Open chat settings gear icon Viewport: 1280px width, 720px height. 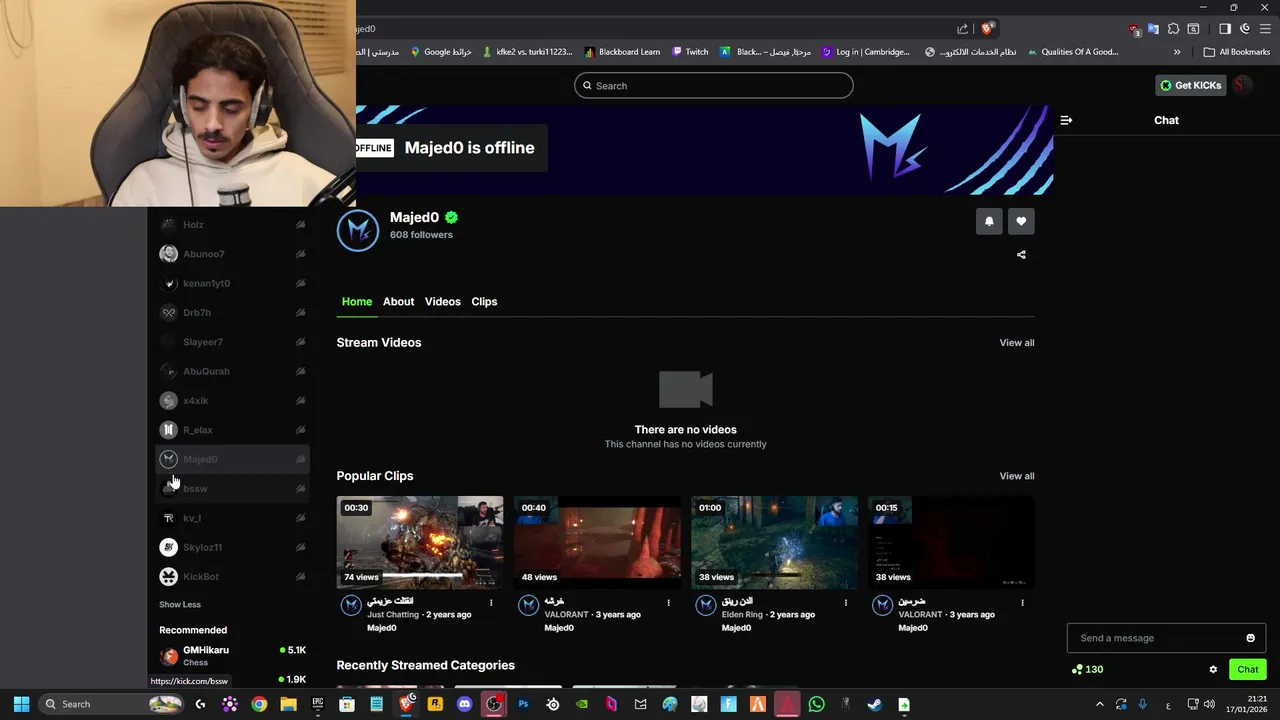click(1213, 670)
